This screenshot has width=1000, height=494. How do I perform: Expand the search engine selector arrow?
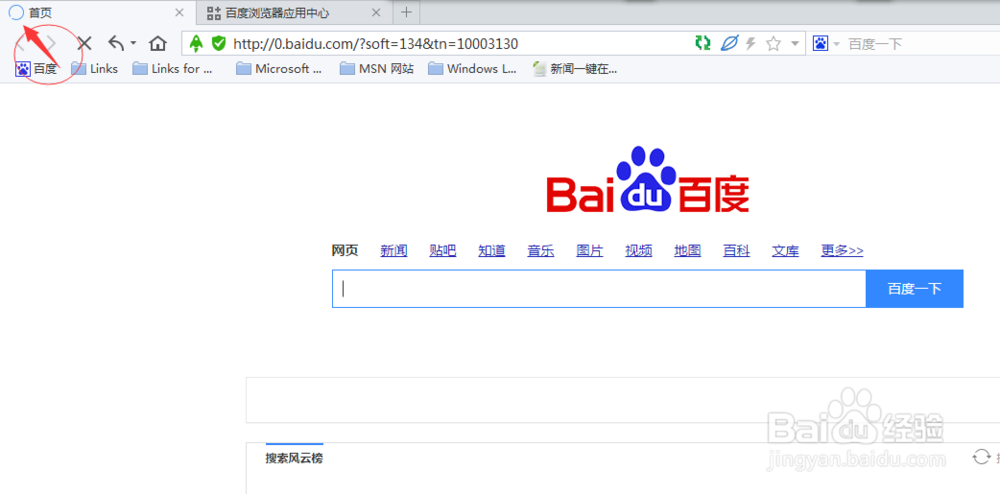pyautogui.click(x=836, y=44)
